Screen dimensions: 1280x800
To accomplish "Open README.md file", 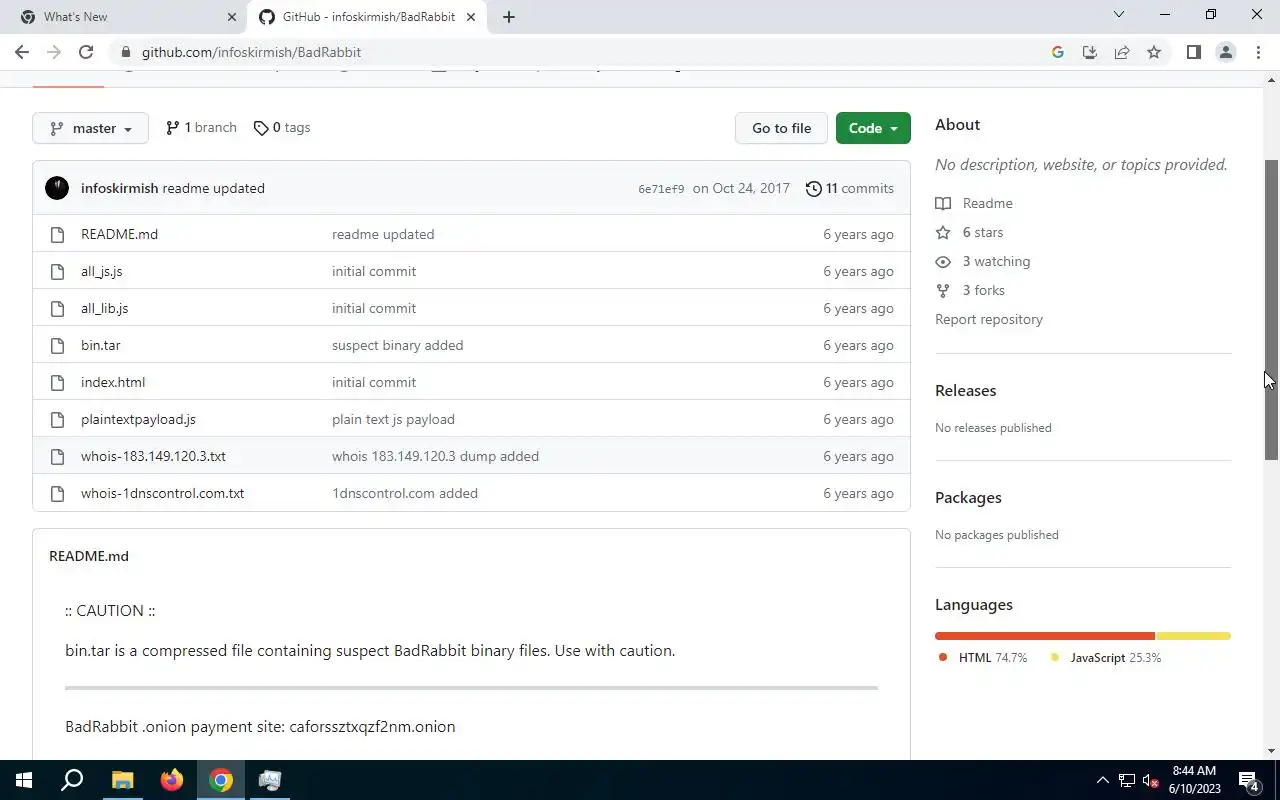I will 119,234.
